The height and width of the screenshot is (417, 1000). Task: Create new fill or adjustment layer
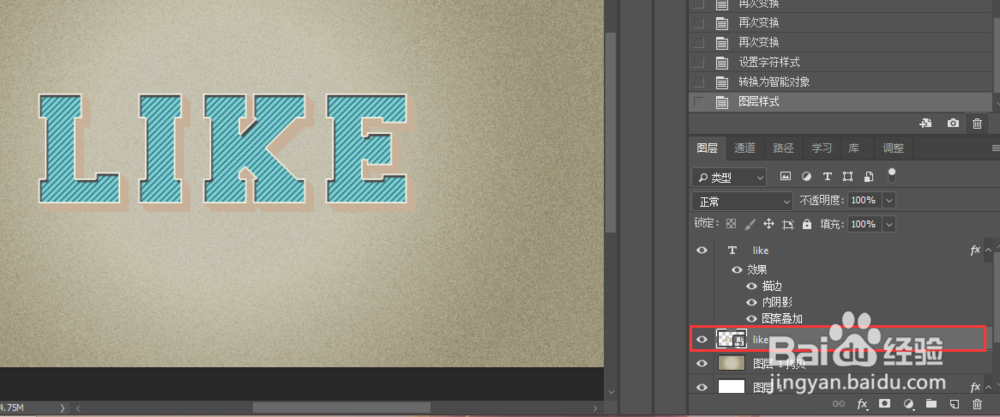pos(909,404)
